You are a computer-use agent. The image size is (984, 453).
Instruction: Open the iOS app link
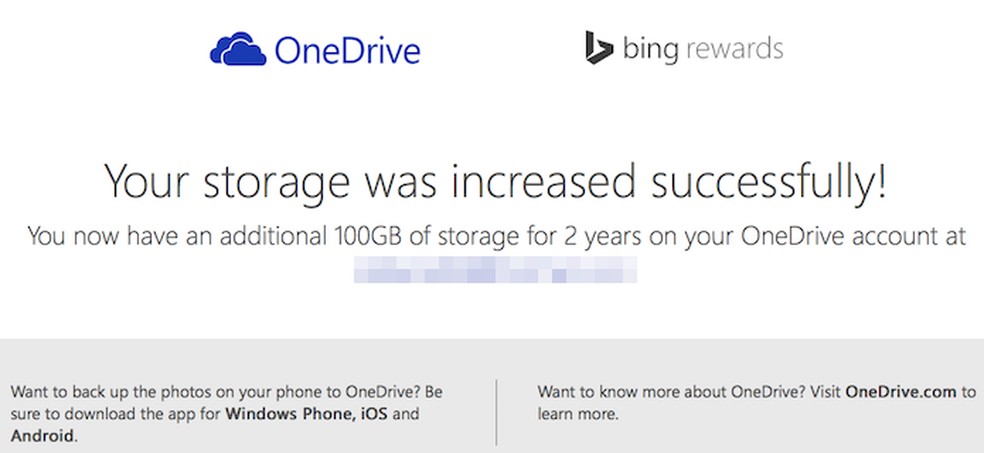coord(373,413)
